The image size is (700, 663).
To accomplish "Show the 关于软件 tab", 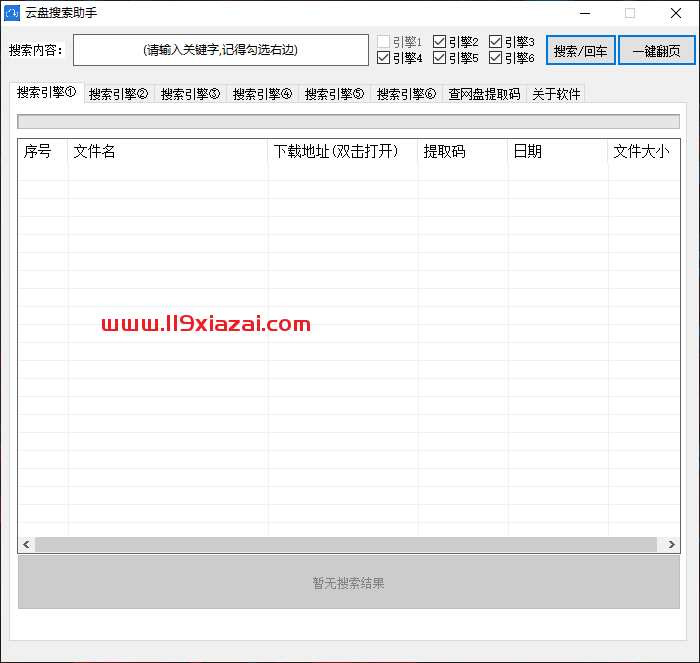I will point(556,94).
